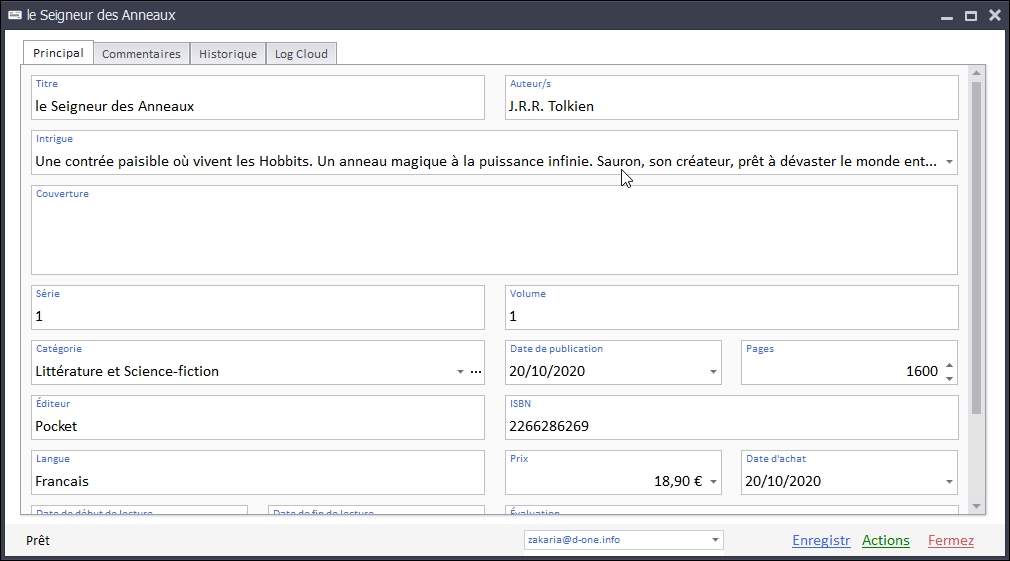The width and height of the screenshot is (1010, 561).
Task: Click the empty Couverture cover area
Action: 494,236
